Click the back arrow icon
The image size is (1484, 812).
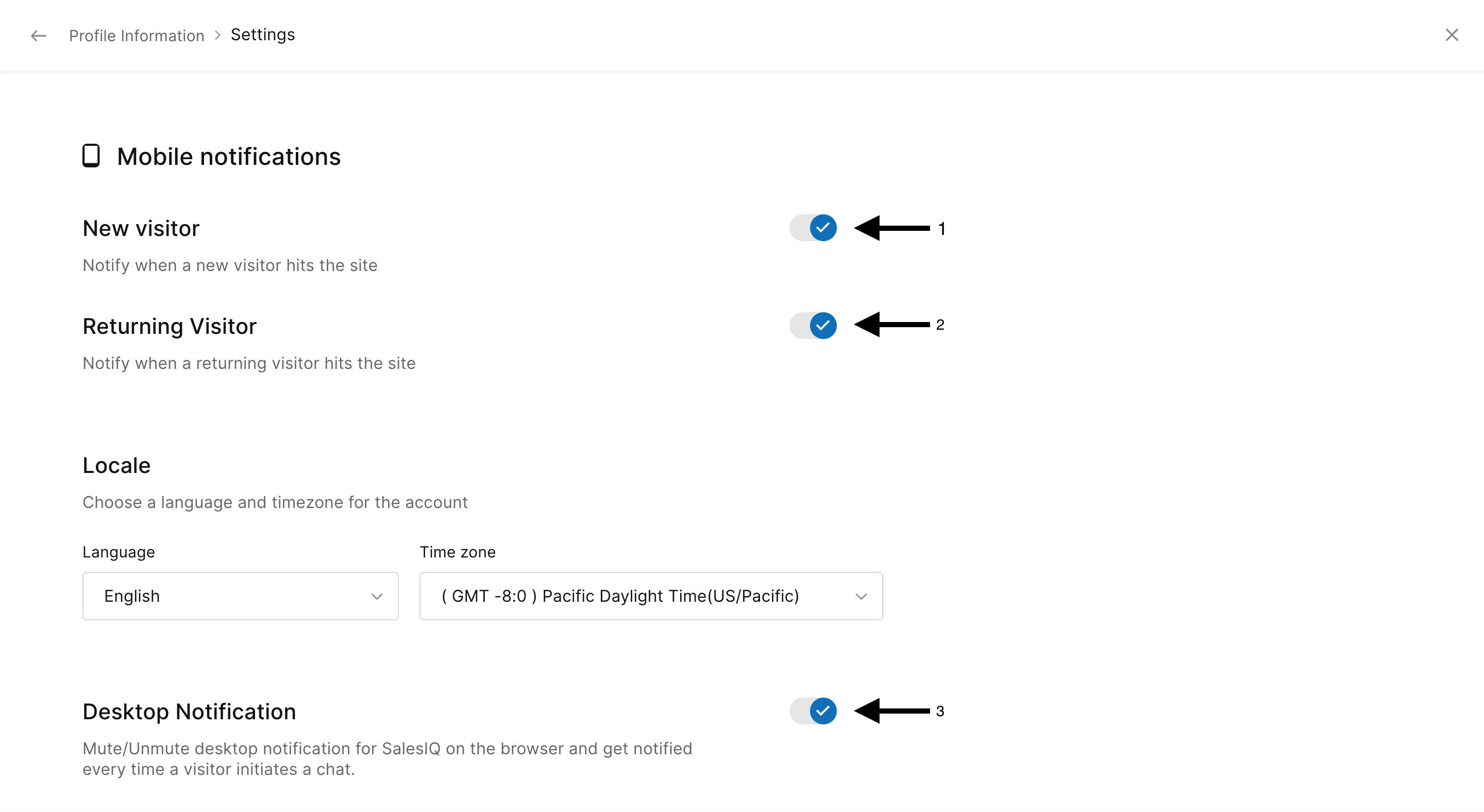38,36
